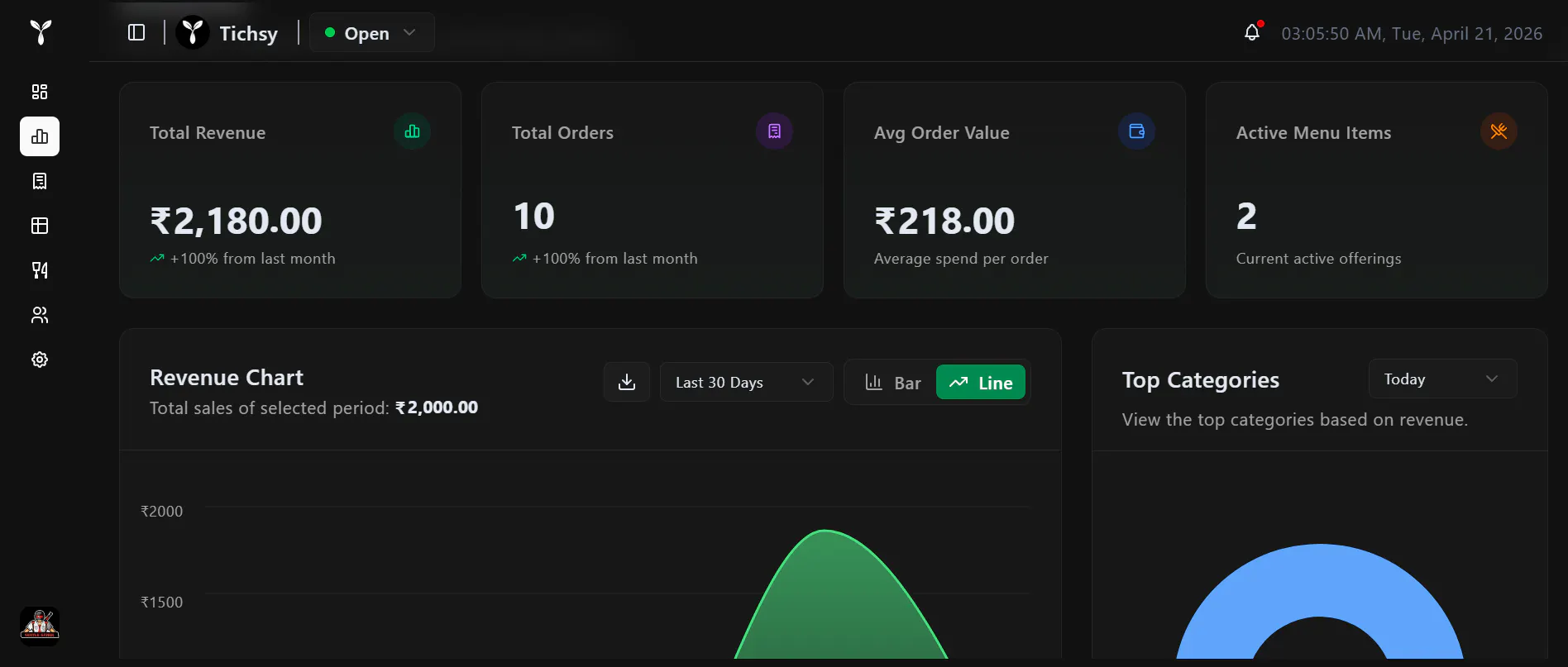Click the Tichsy restaurant name in header

248,34
